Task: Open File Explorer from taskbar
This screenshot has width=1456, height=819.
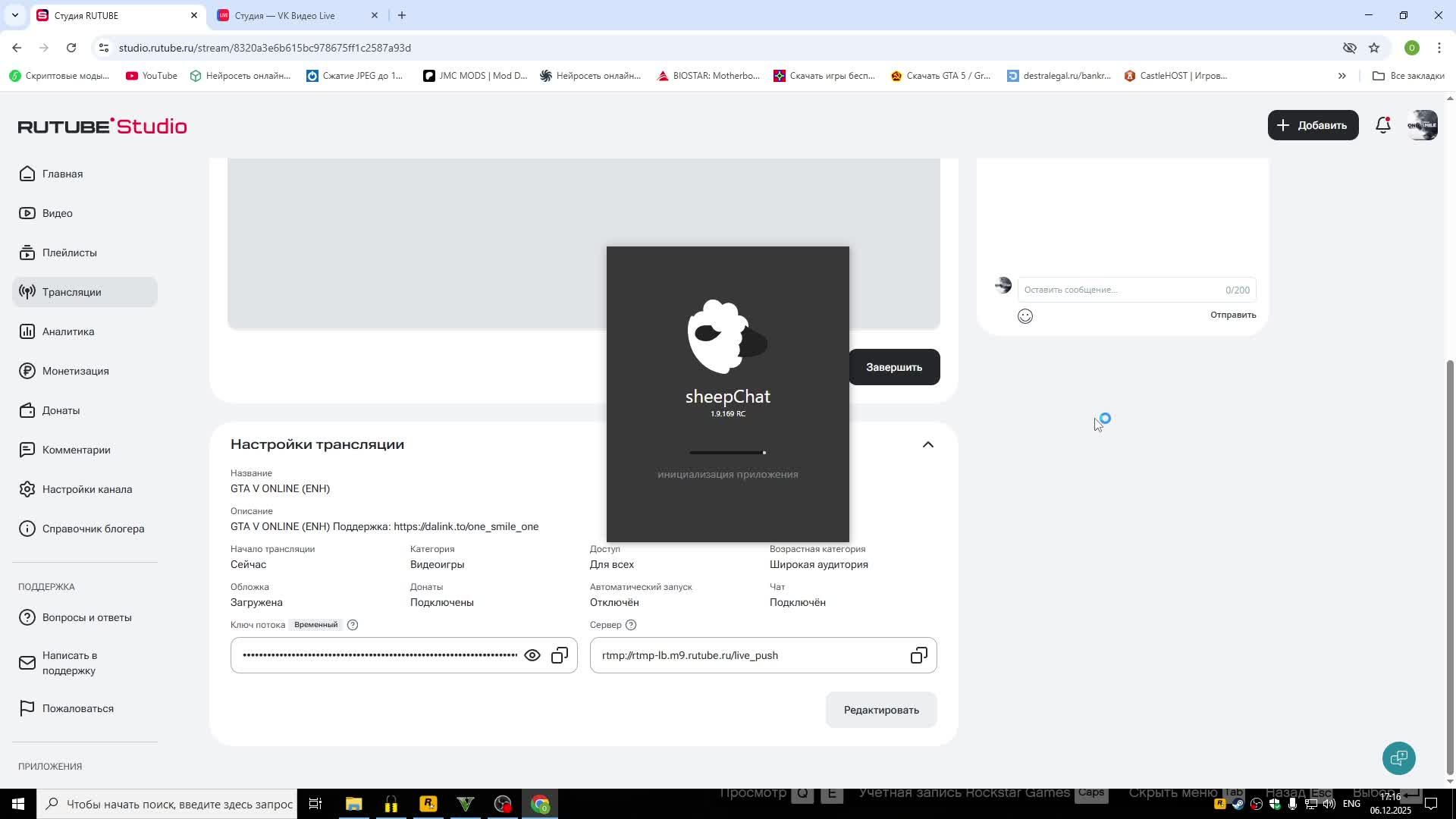Action: click(353, 804)
